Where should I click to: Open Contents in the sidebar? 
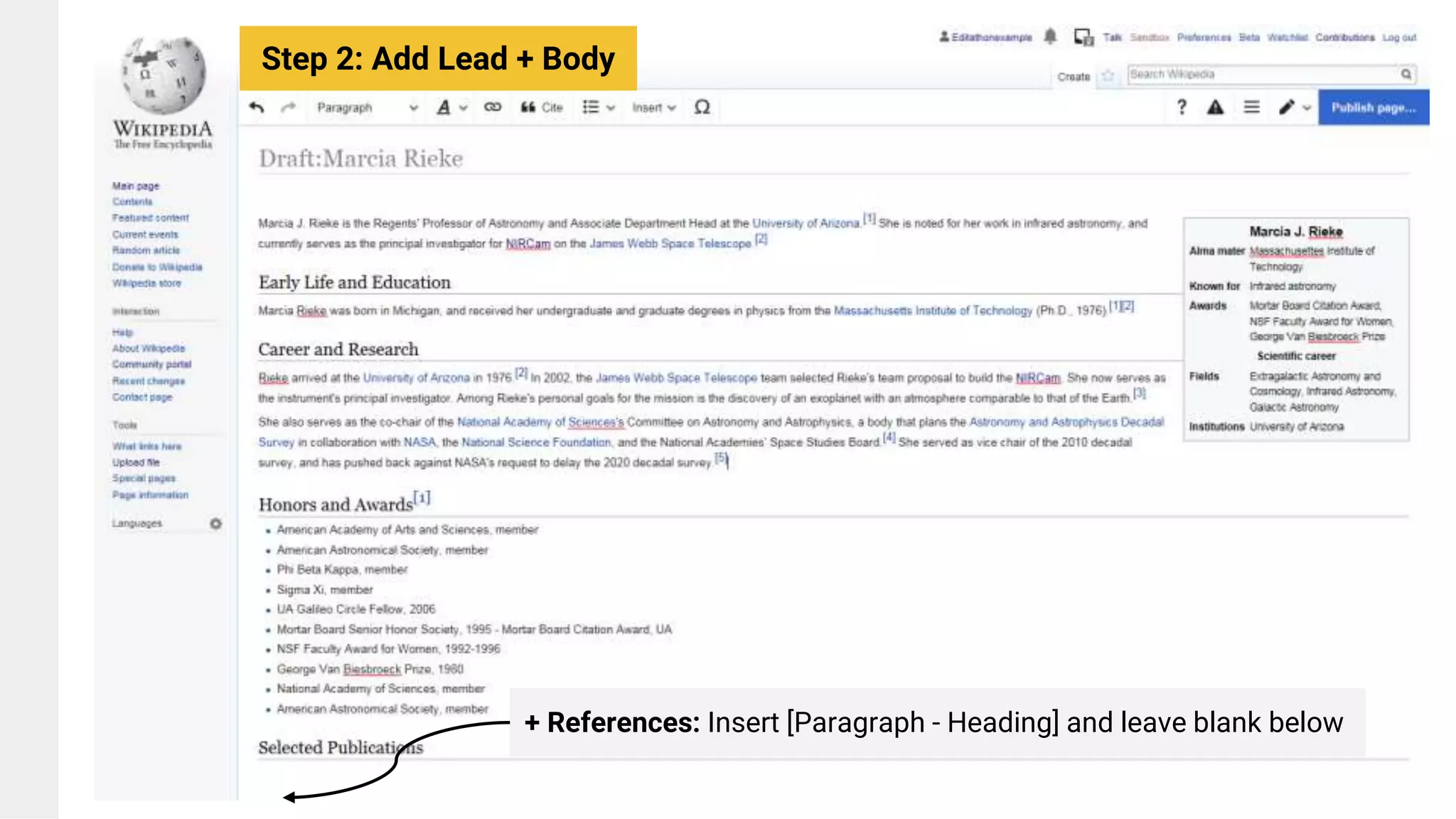tap(132, 202)
